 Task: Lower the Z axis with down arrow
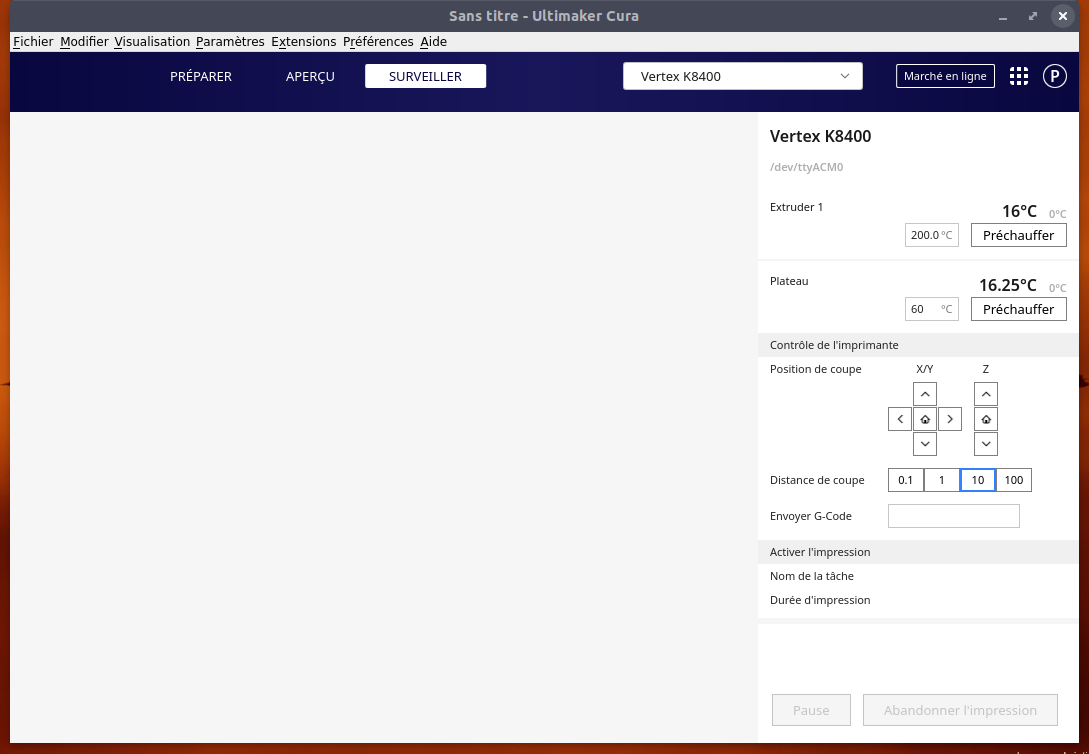tap(986, 444)
